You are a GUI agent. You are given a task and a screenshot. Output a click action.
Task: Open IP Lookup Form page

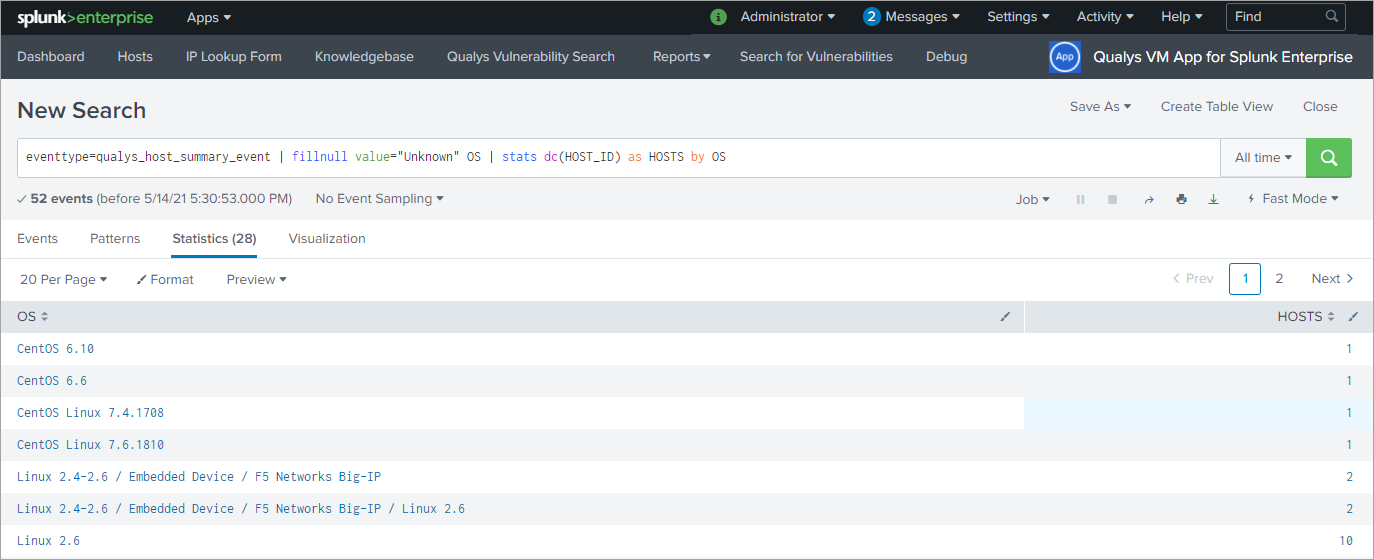[234, 57]
